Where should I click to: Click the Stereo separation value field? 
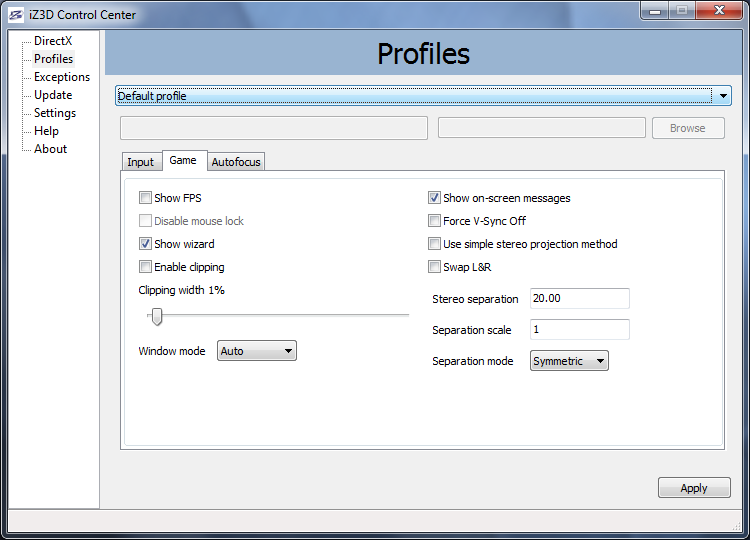point(580,298)
